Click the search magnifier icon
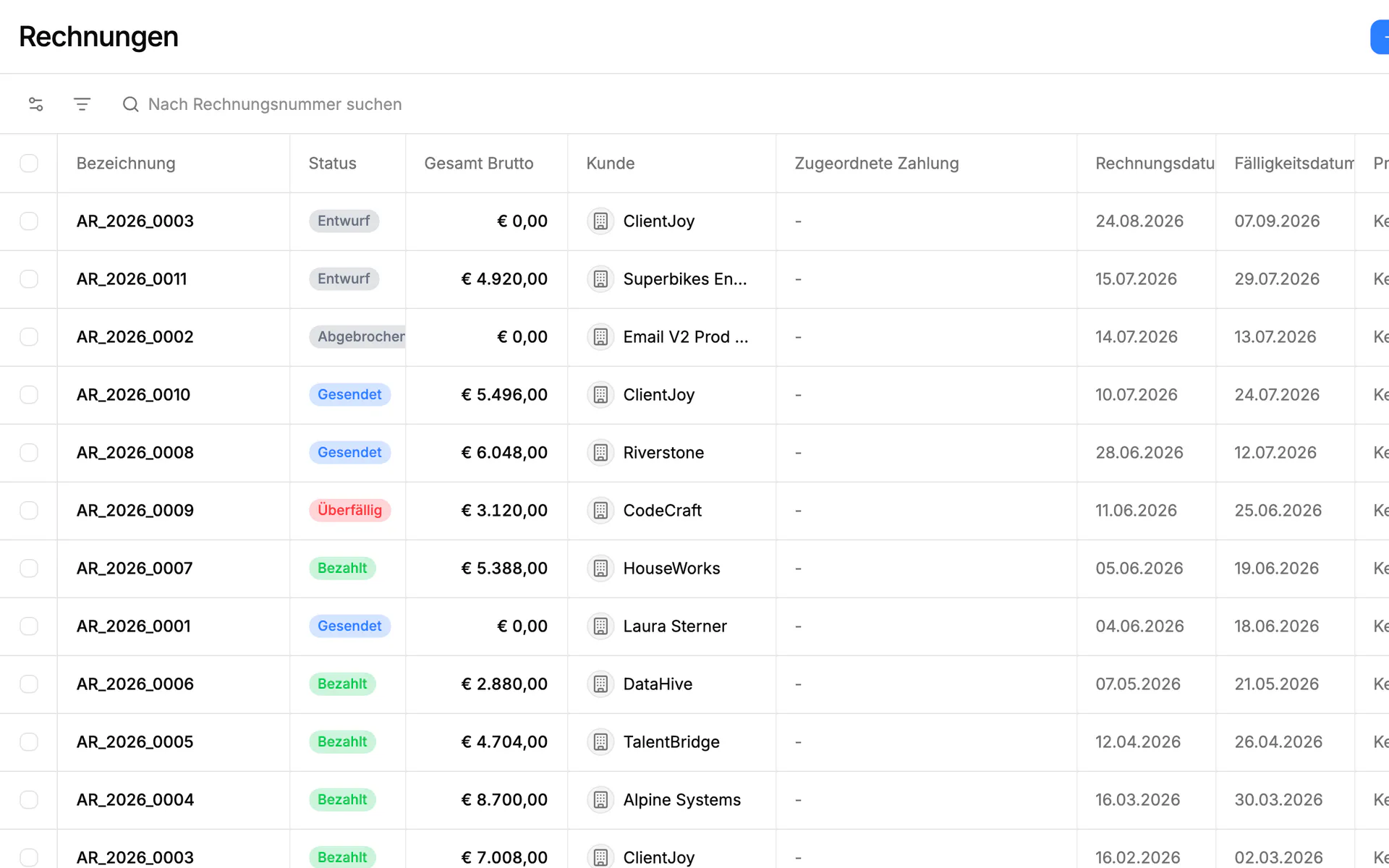 [130, 104]
